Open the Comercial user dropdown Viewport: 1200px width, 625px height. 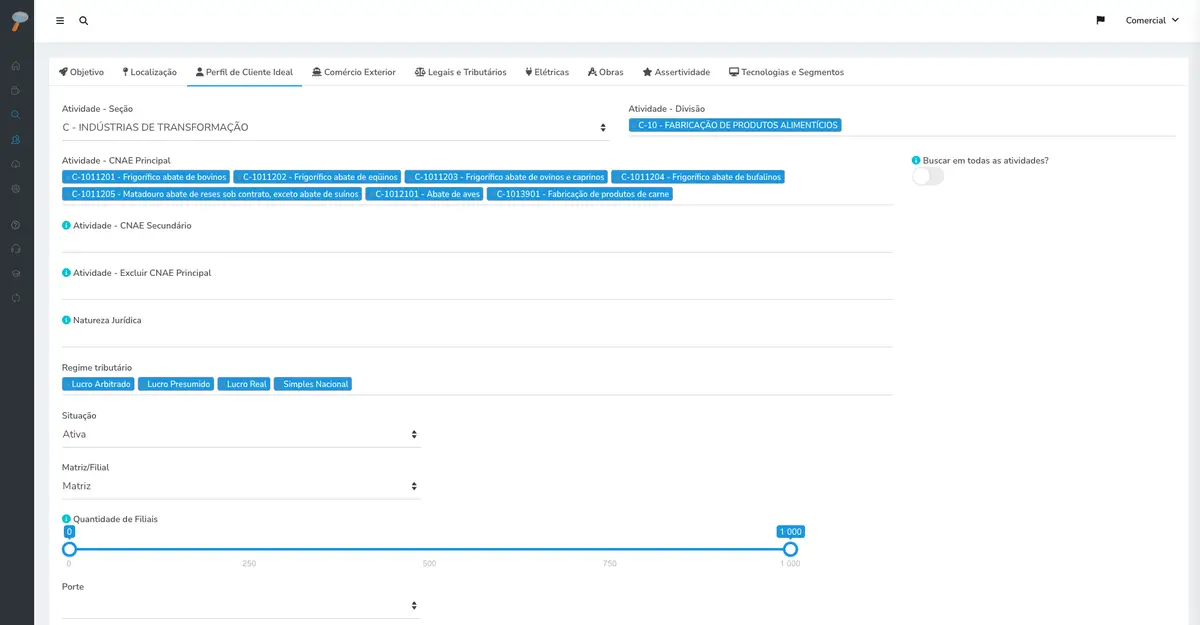click(x=1152, y=20)
